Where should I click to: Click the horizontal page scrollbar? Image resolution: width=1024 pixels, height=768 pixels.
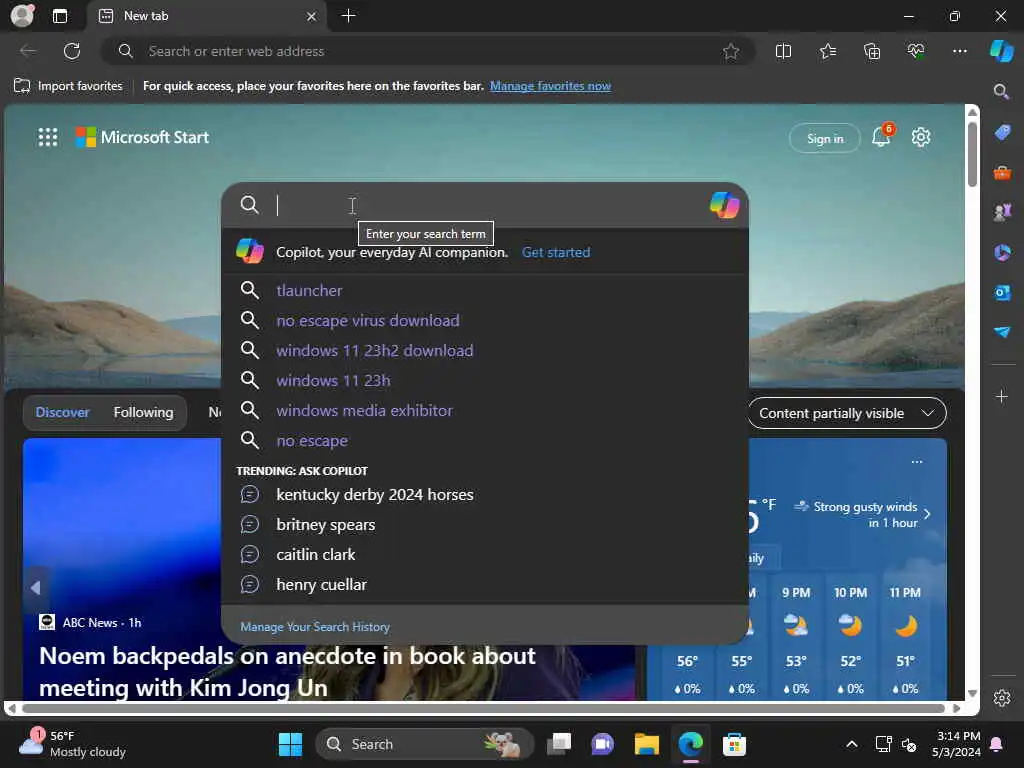point(483,708)
